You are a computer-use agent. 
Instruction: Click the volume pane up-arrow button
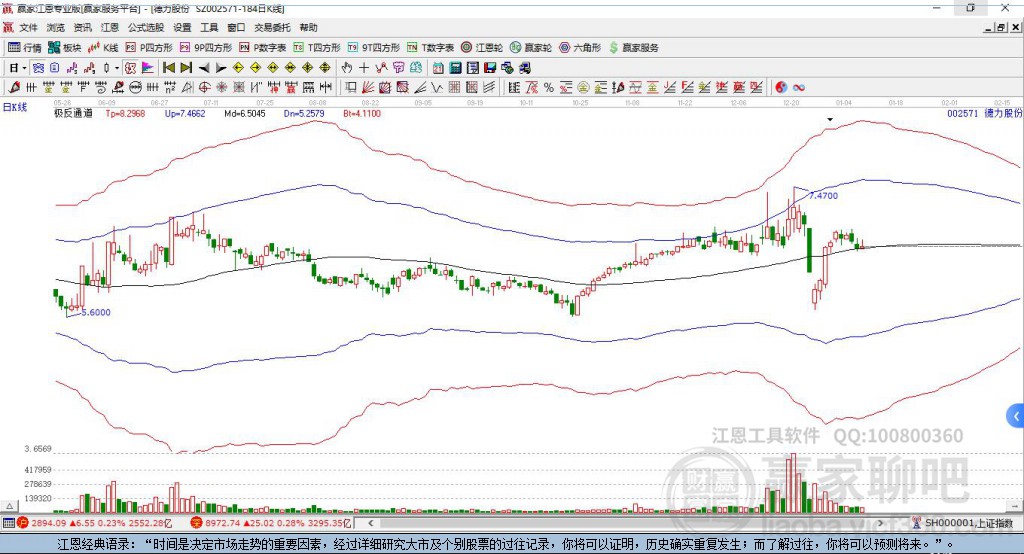(x=9, y=506)
